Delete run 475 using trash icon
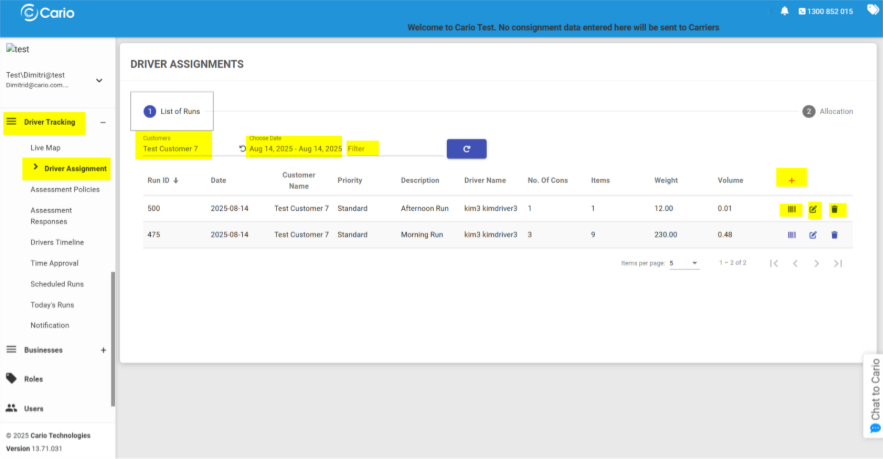 pyautogui.click(x=835, y=235)
